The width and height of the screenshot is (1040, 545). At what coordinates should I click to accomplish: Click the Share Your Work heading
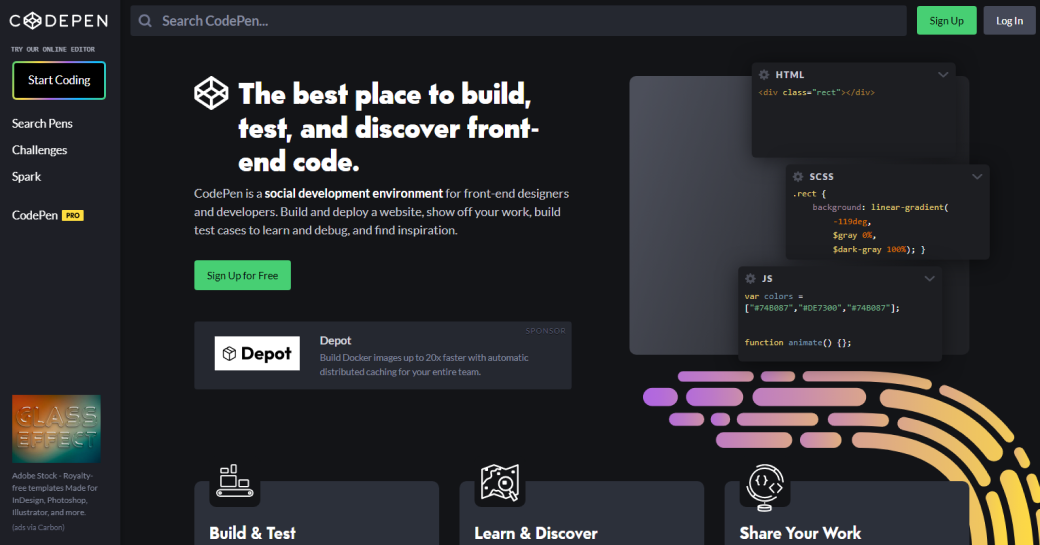pos(801,533)
